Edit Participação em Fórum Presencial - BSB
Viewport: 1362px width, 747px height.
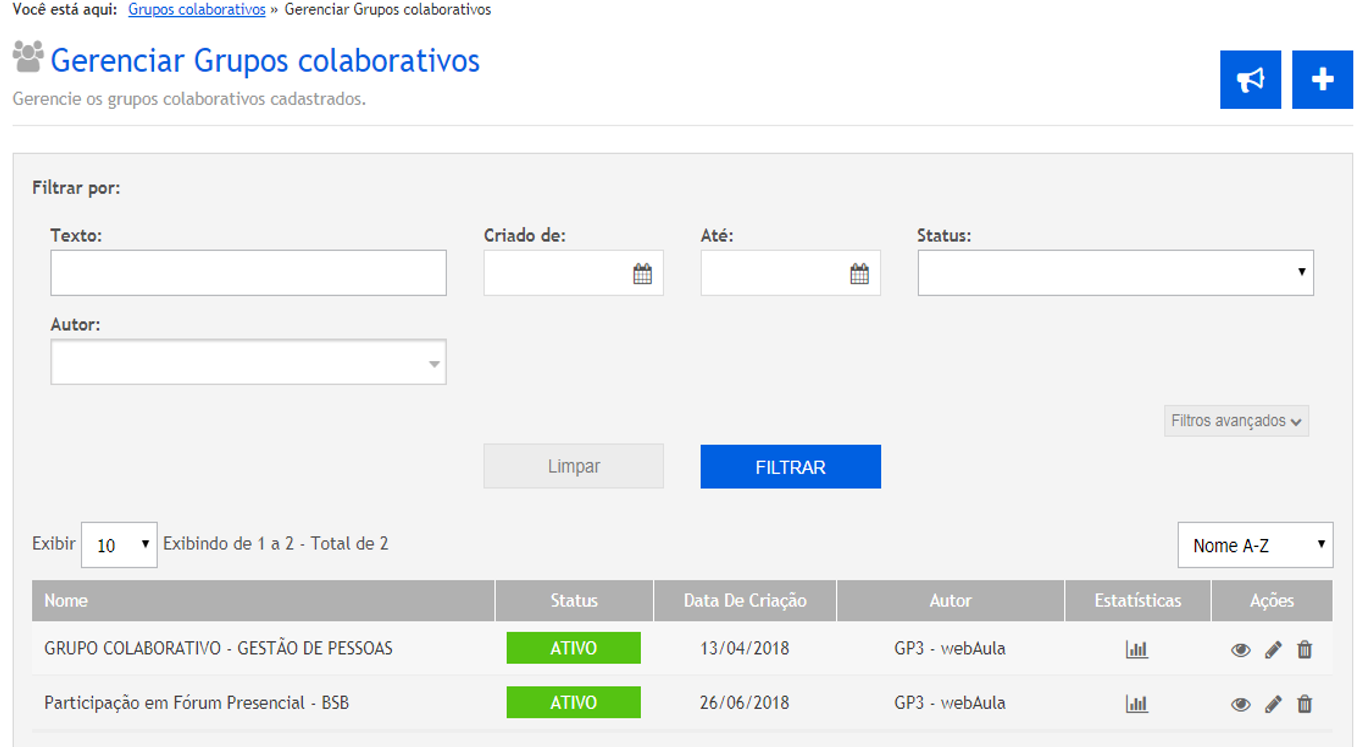tap(1273, 704)
